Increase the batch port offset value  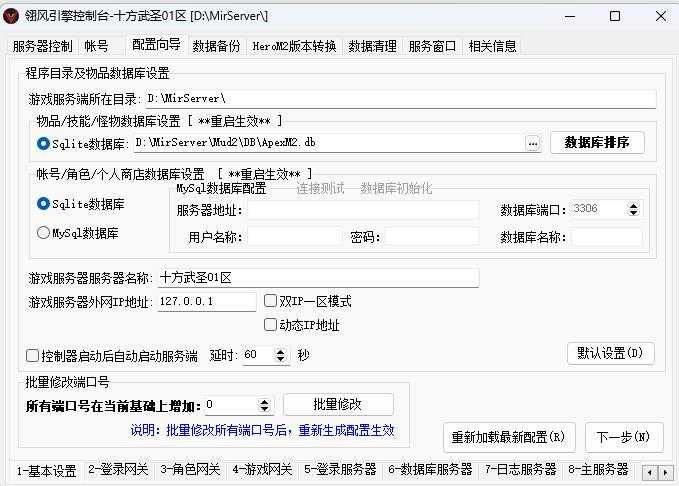coord(264,402)
